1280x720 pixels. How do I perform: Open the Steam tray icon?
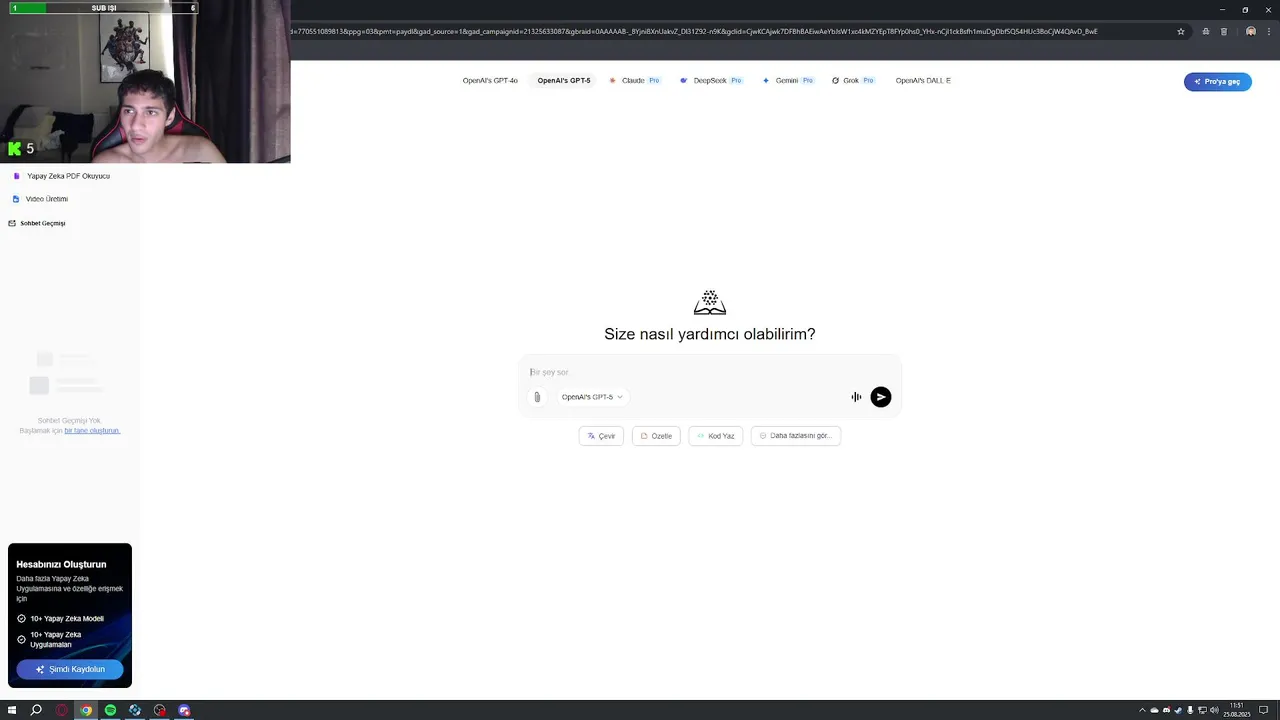[1178, 710]
